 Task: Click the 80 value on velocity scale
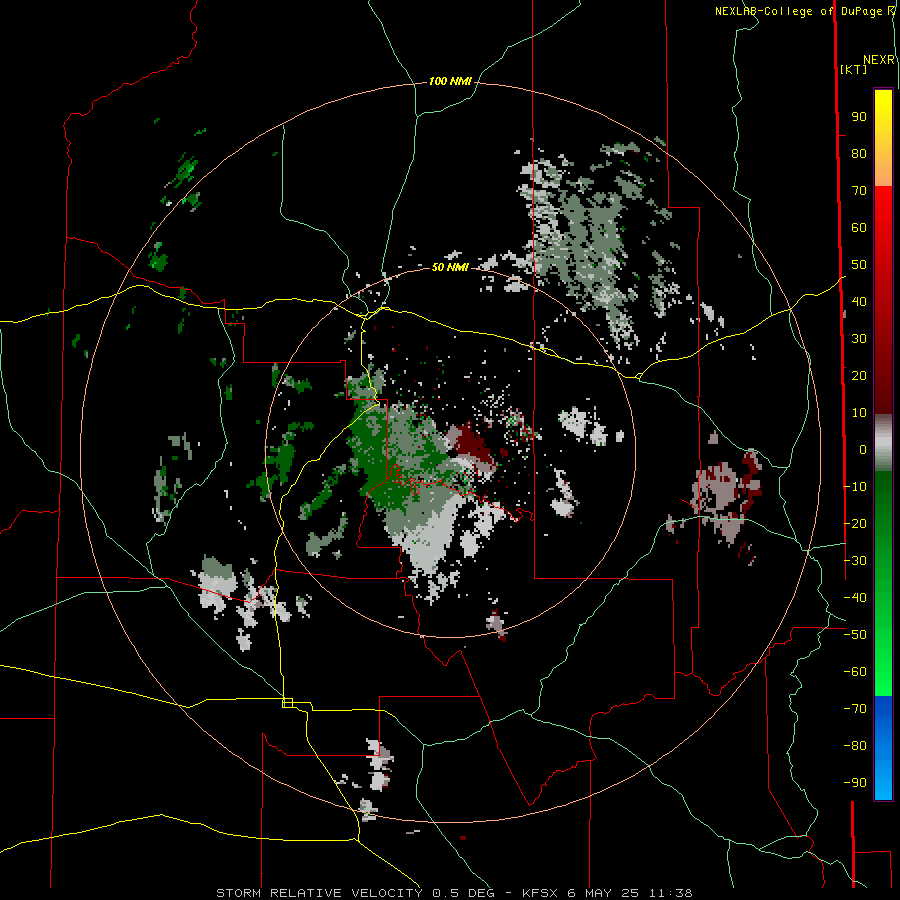pyautogui.click(x=859, y=154)
